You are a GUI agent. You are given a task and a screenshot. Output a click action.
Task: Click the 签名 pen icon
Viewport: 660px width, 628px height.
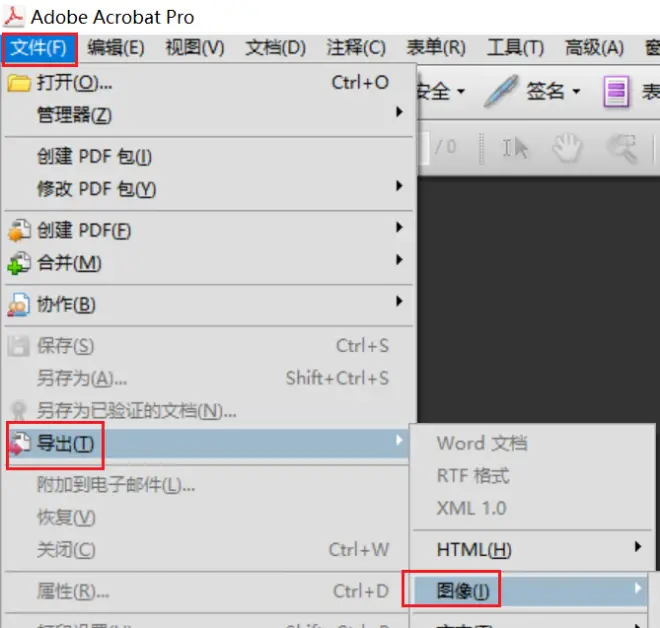(501, 91)
